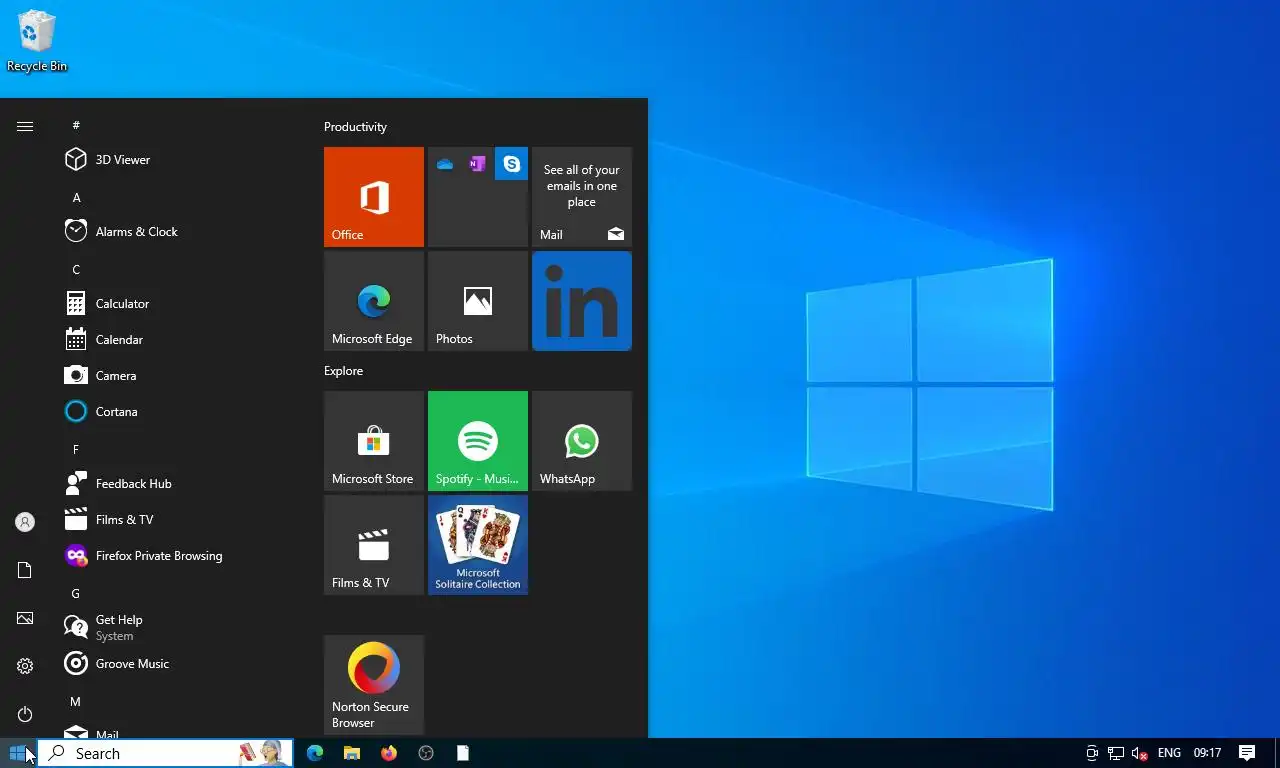Open Microsoft Edge from taskbar
The width and height of the screenshot is (1280, 768).
[315, 753]
